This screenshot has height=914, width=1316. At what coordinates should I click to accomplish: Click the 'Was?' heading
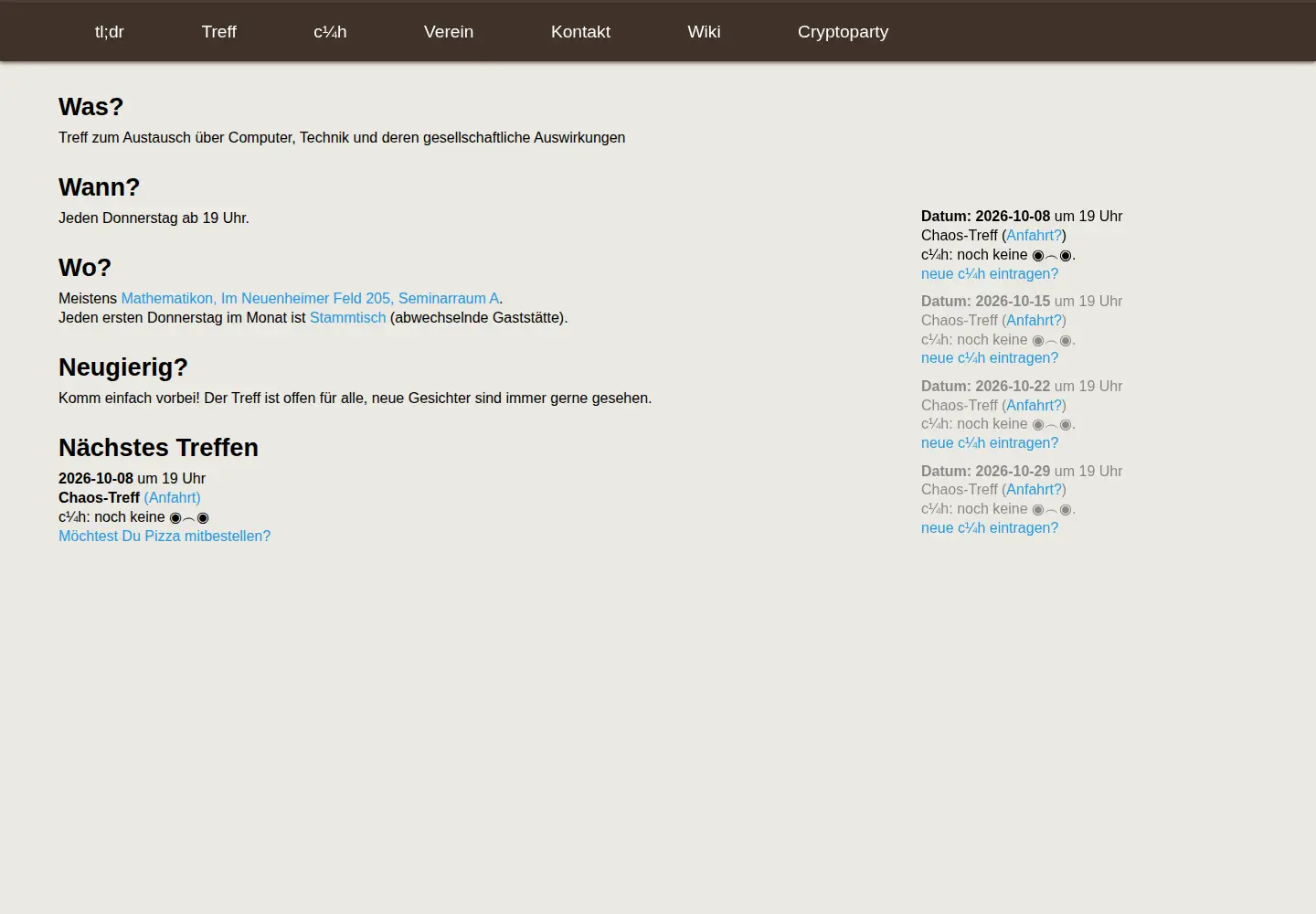(90, 107)
